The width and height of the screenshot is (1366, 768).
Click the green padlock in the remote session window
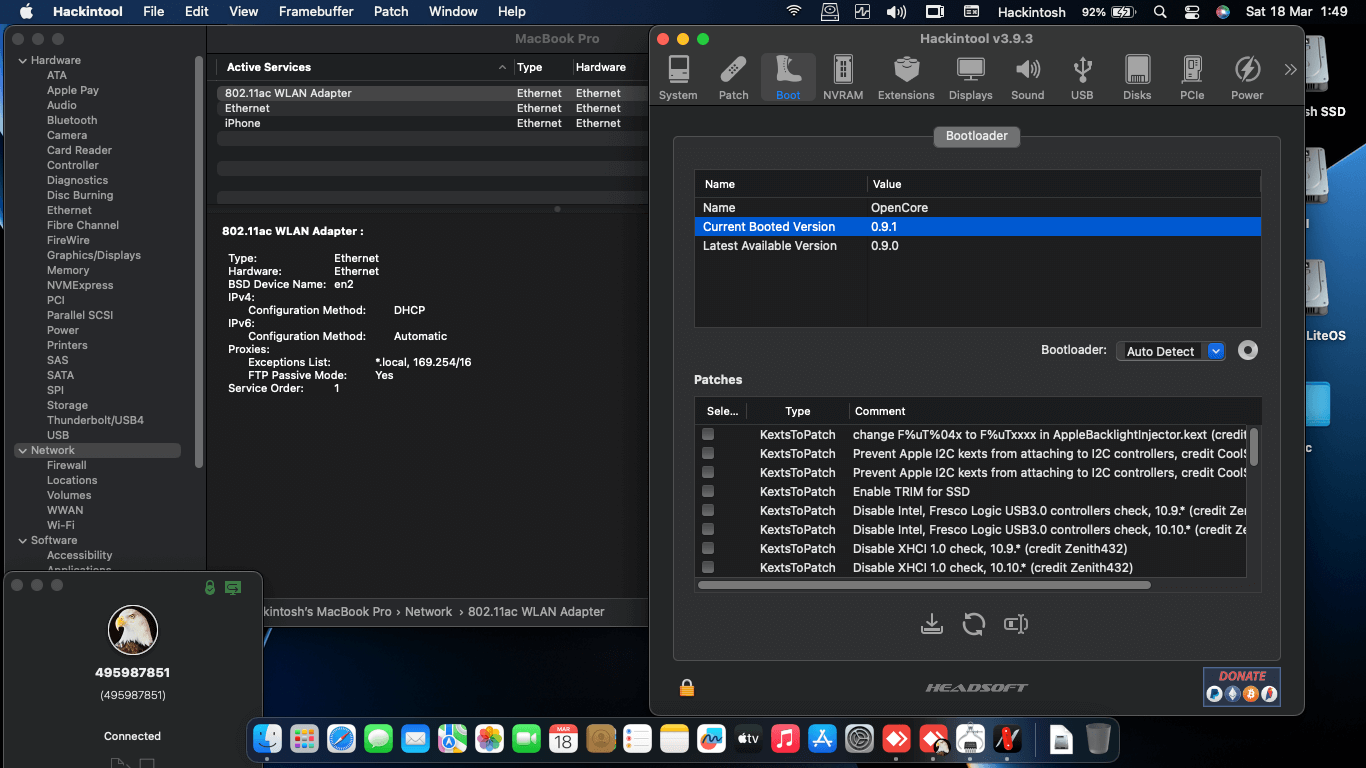pyautogui.click(x=209, y=587)
